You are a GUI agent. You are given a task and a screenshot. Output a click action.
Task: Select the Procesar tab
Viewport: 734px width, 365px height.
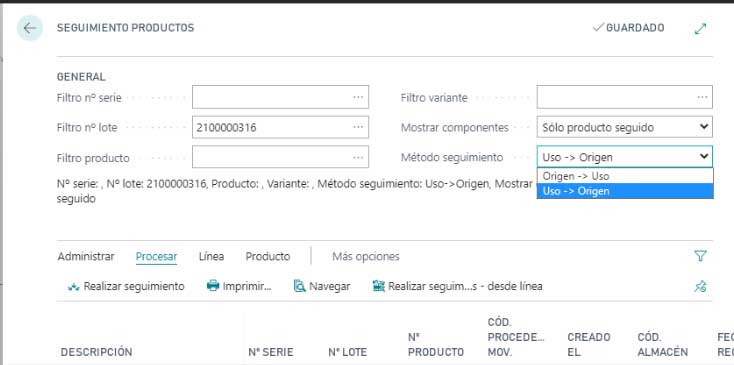[x=156, y=256]
